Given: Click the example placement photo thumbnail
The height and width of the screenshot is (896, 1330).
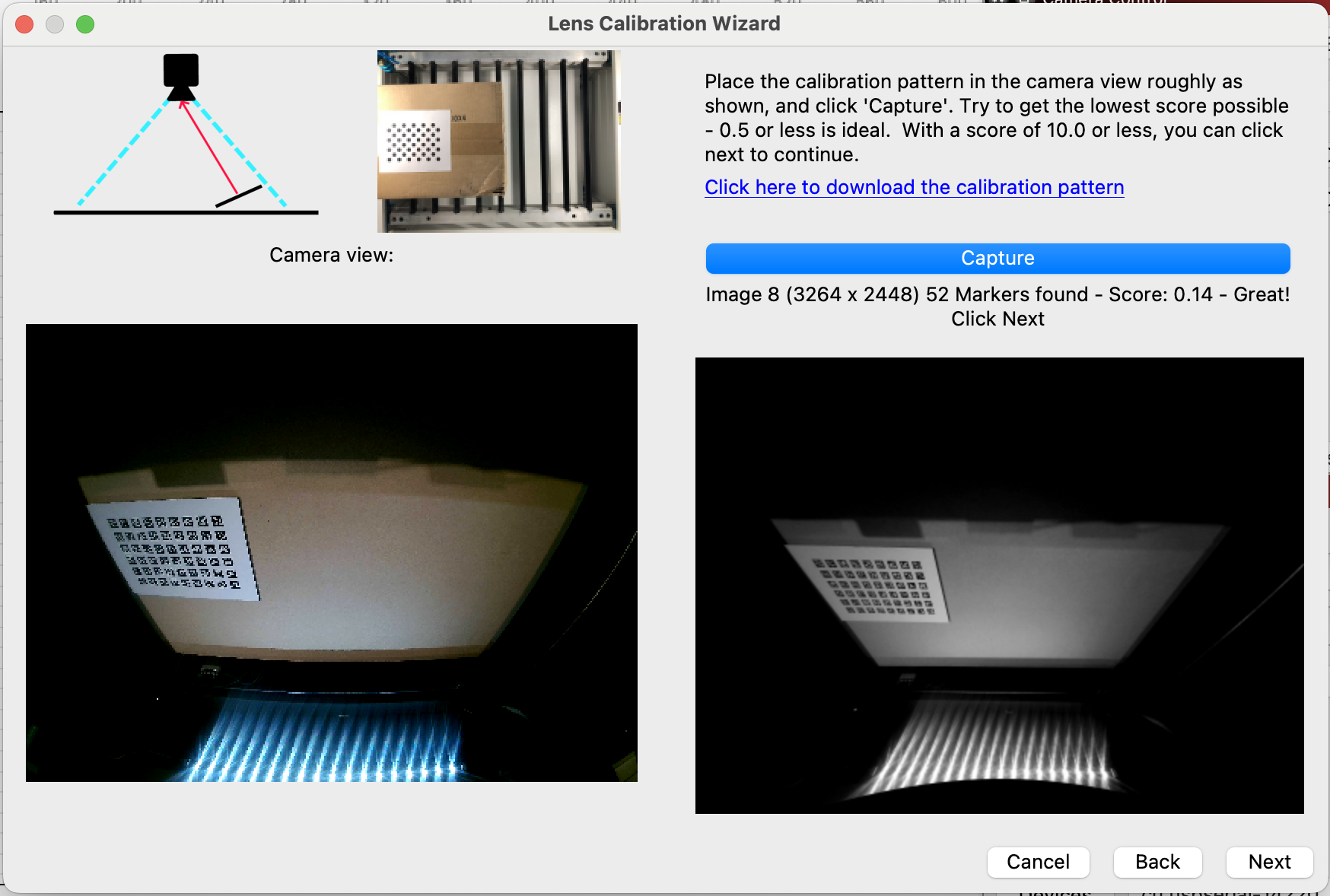Looking at the screenshot, I should (499, 141).
